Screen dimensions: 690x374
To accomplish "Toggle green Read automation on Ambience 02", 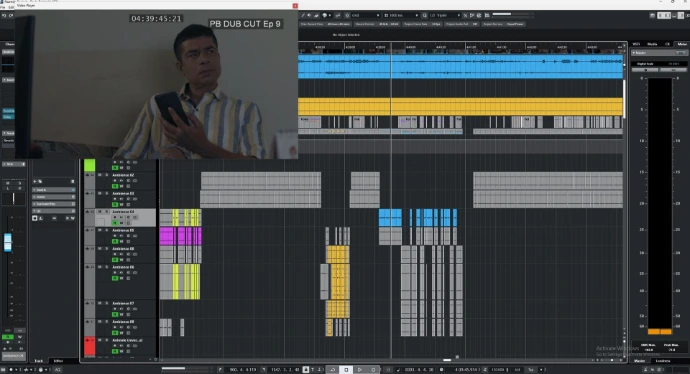I will [x=115, y=186].
